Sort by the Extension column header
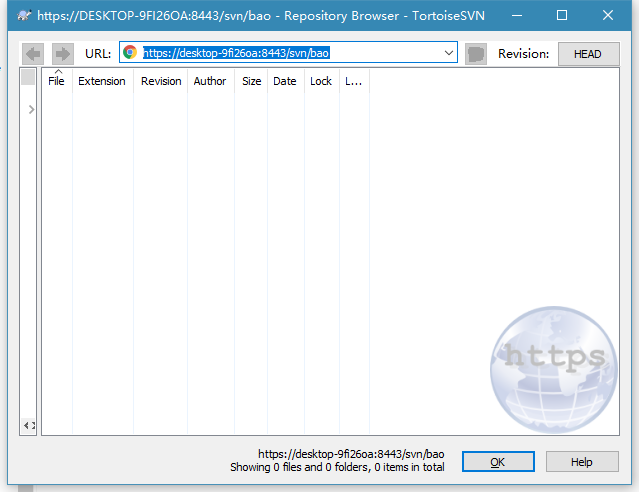The height and width of the screenshot is (492, 639). (x=102, y=81)
